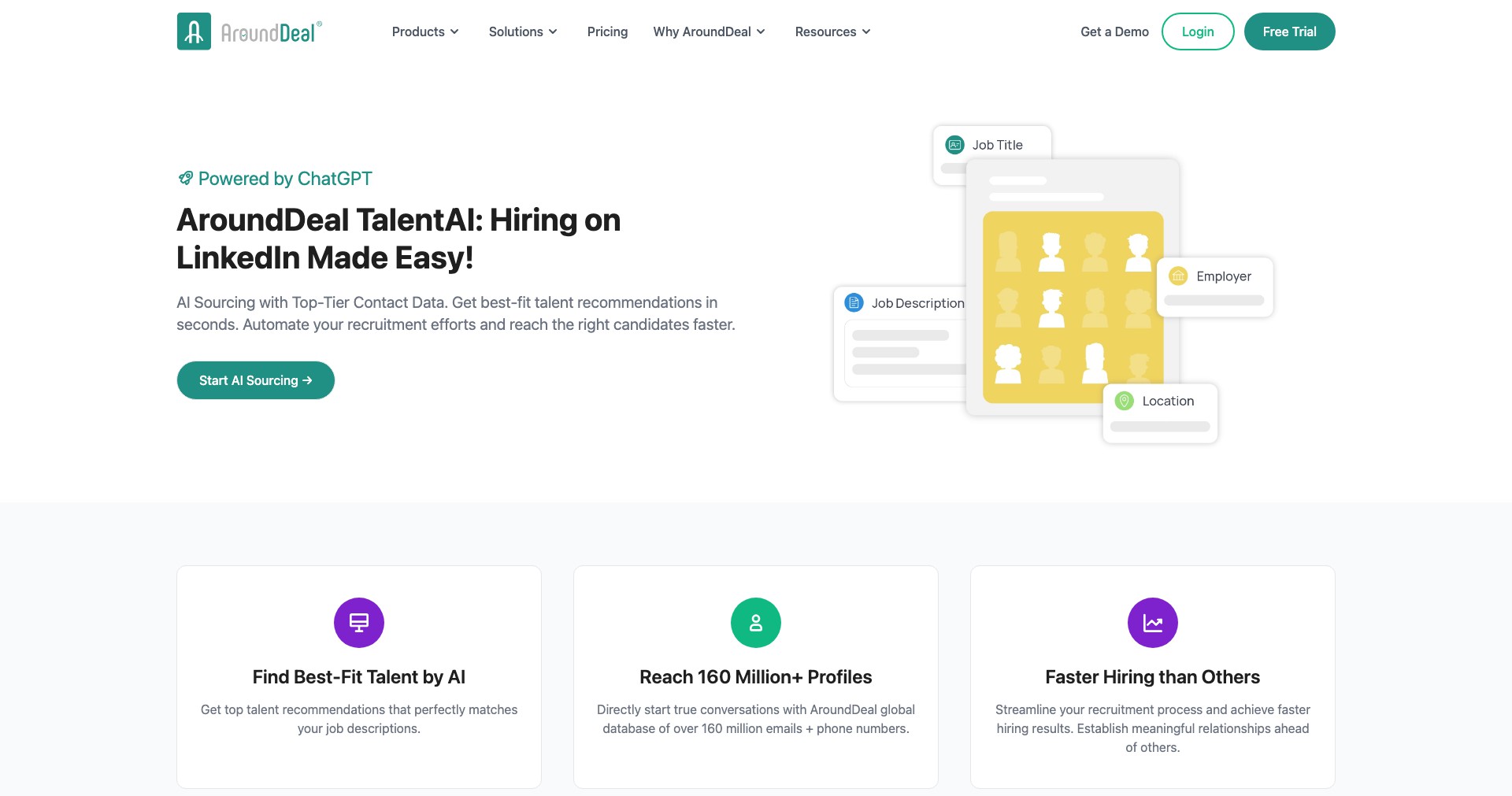
Task: Click the purple chart icon above Faster Hiring
Action: [x=1153, y=623]
